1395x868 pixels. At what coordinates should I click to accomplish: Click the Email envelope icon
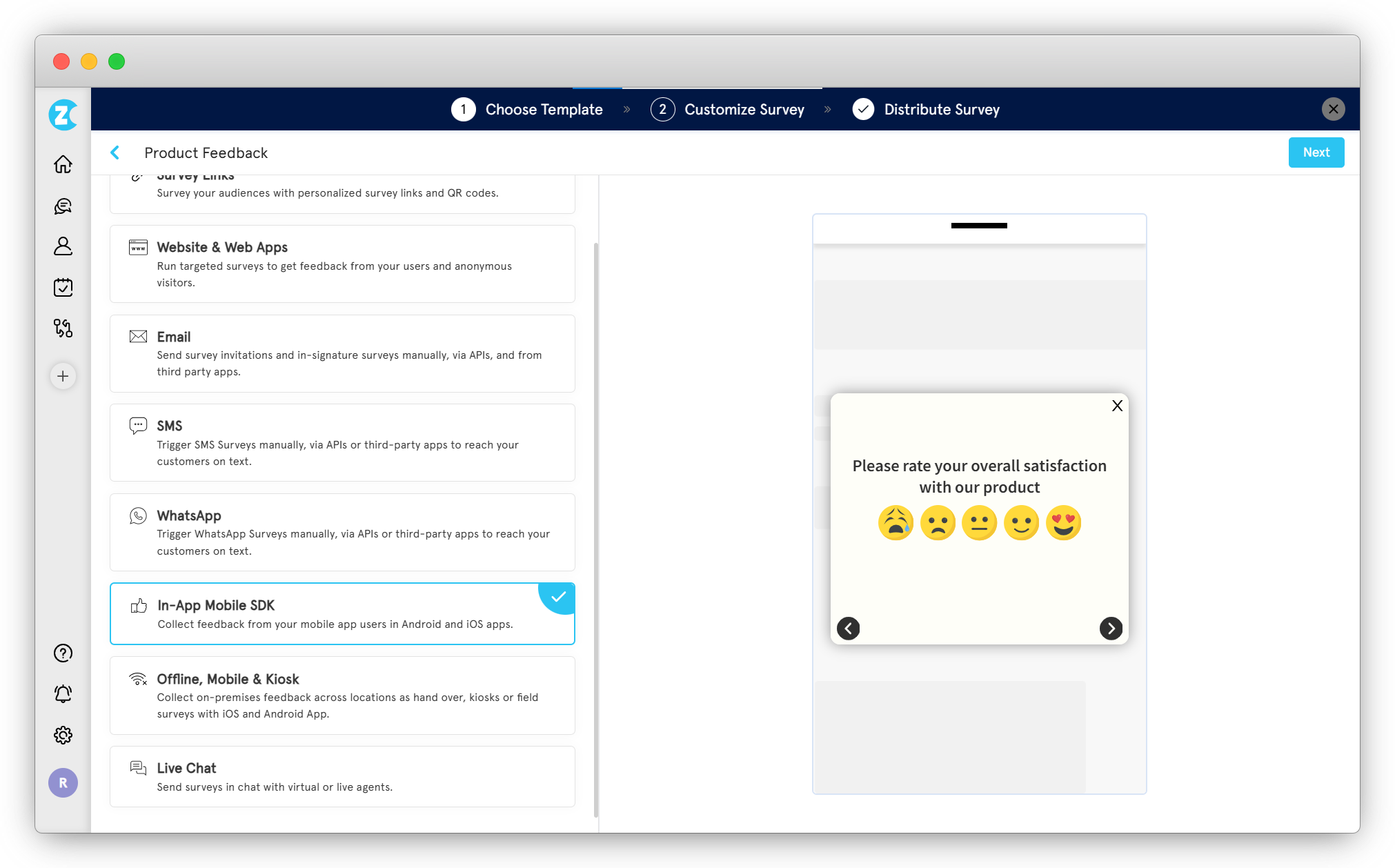(x=138, y=336)
